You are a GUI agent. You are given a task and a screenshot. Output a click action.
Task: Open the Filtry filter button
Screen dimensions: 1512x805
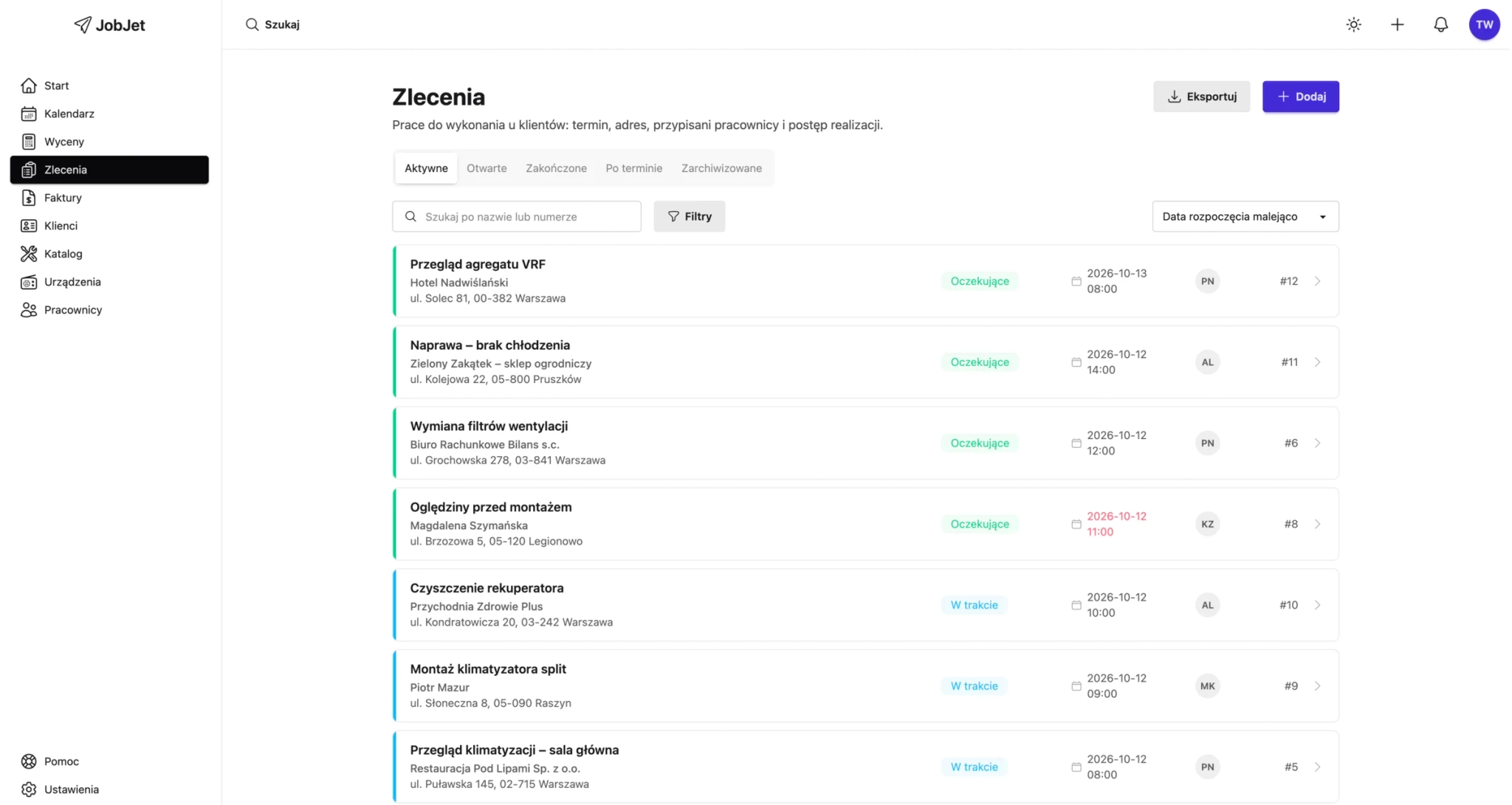click(689, 216)
